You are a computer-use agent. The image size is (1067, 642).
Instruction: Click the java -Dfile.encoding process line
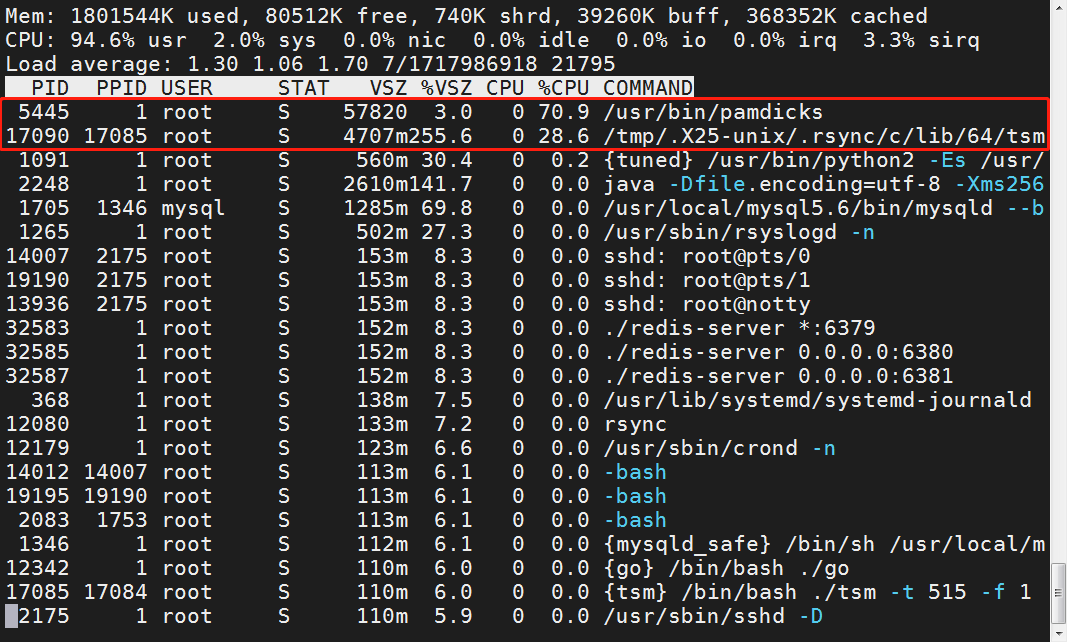click(x=824, y=184)
